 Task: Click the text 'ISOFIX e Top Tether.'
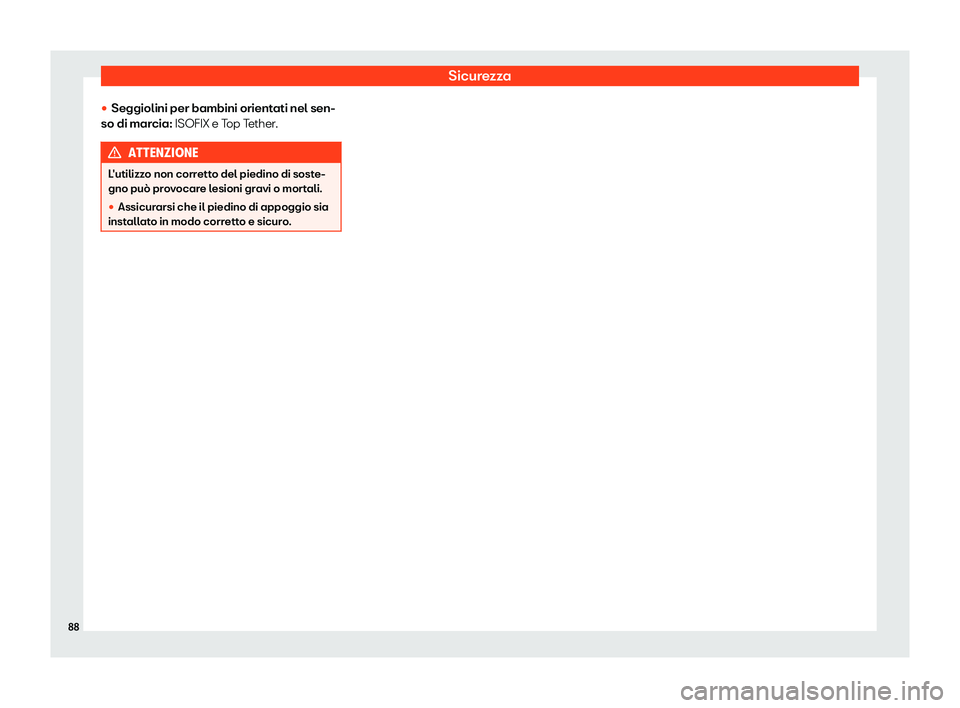[x=227, y=124]
